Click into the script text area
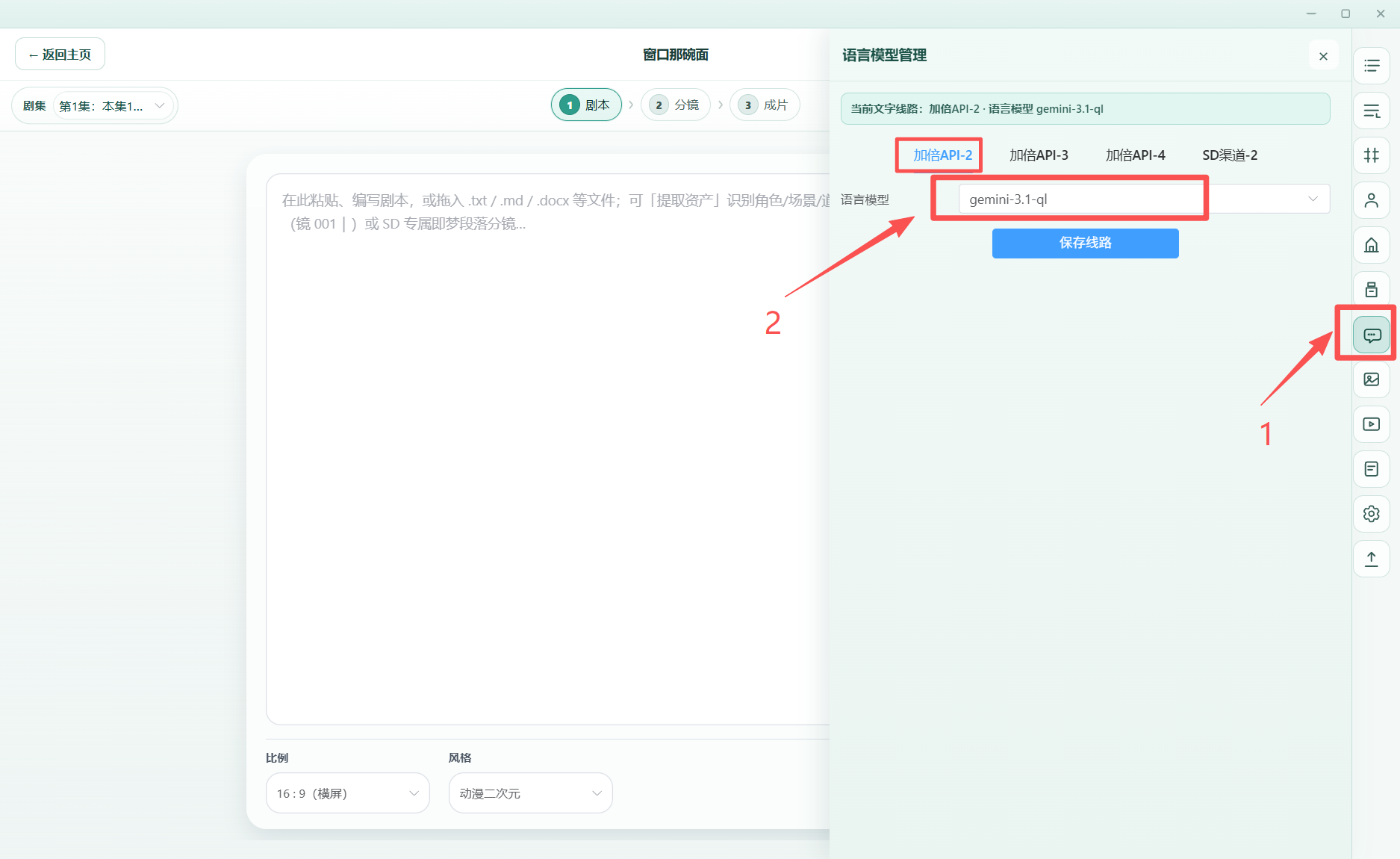This screenshot has height=859, width=1400. point(548,448)
